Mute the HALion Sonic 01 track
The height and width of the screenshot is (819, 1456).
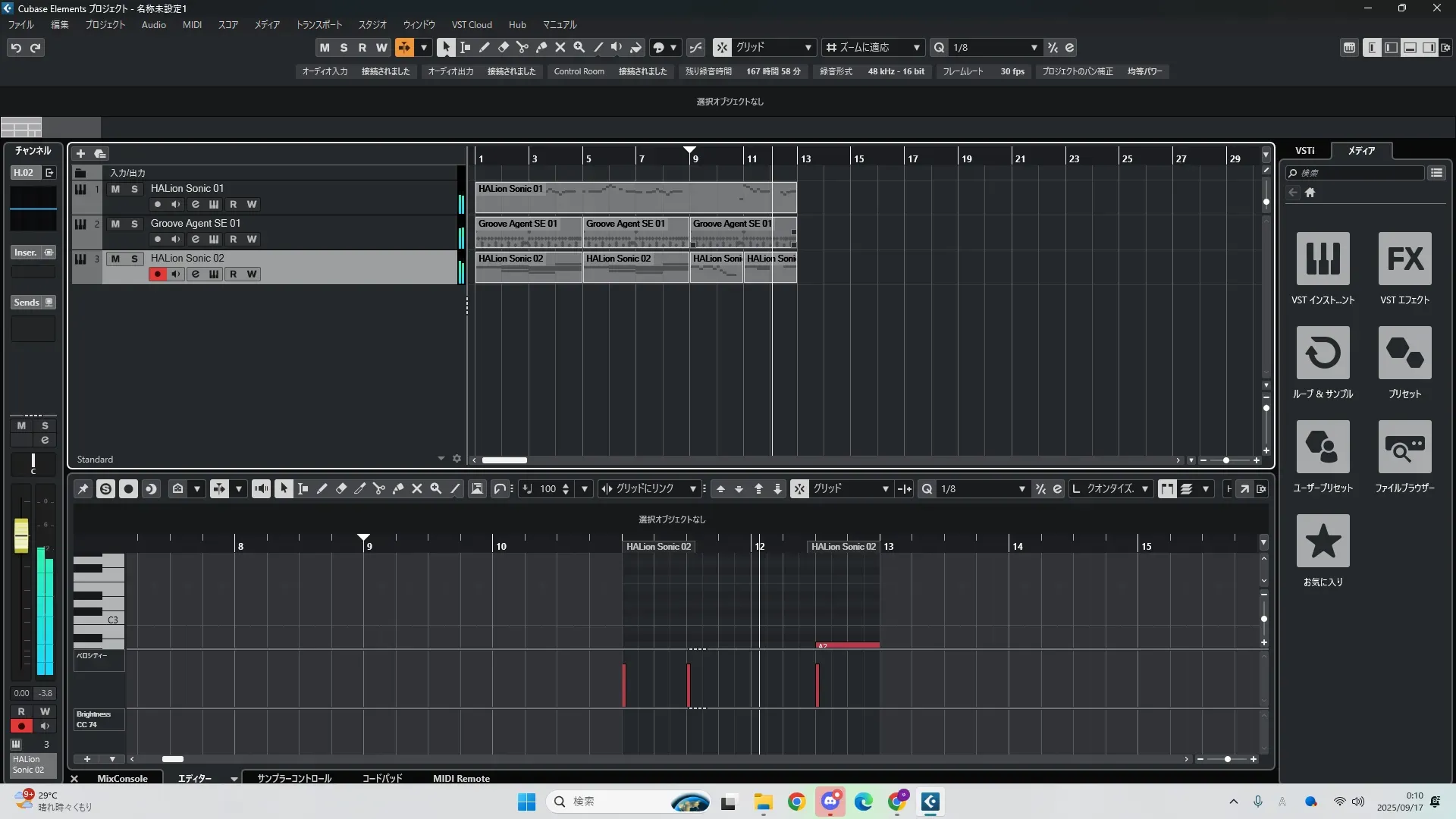[115, 189]
